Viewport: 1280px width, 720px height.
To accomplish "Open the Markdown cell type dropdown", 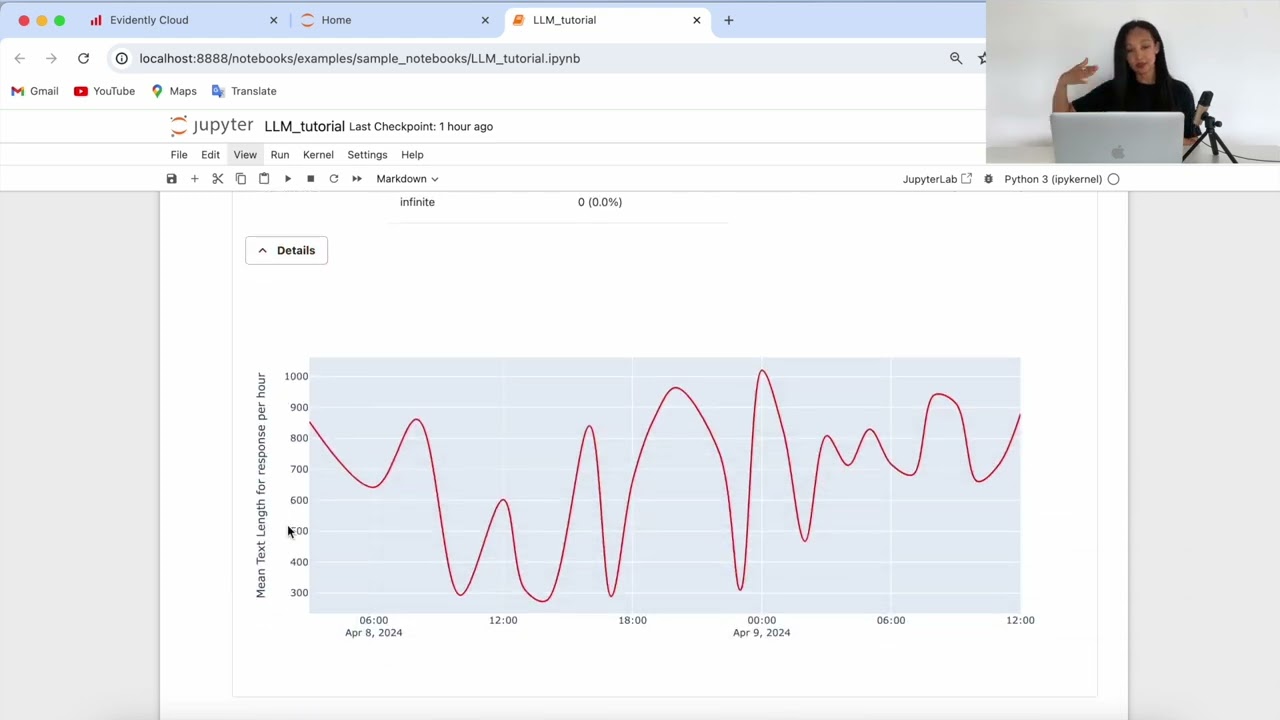I will click(407, 179).
